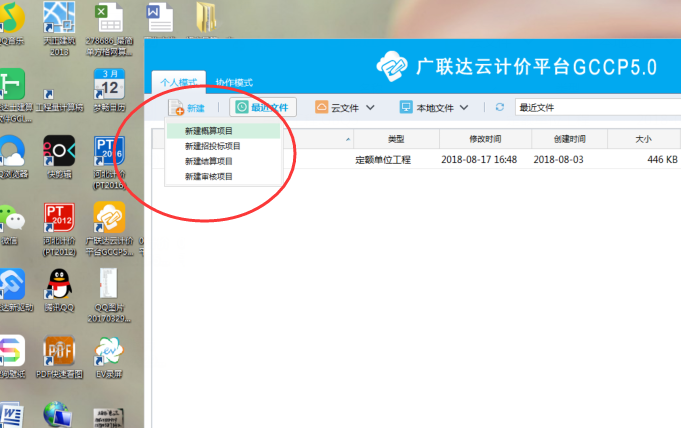Open the globe network icon on desktop bottom row

tap(57, 415)
